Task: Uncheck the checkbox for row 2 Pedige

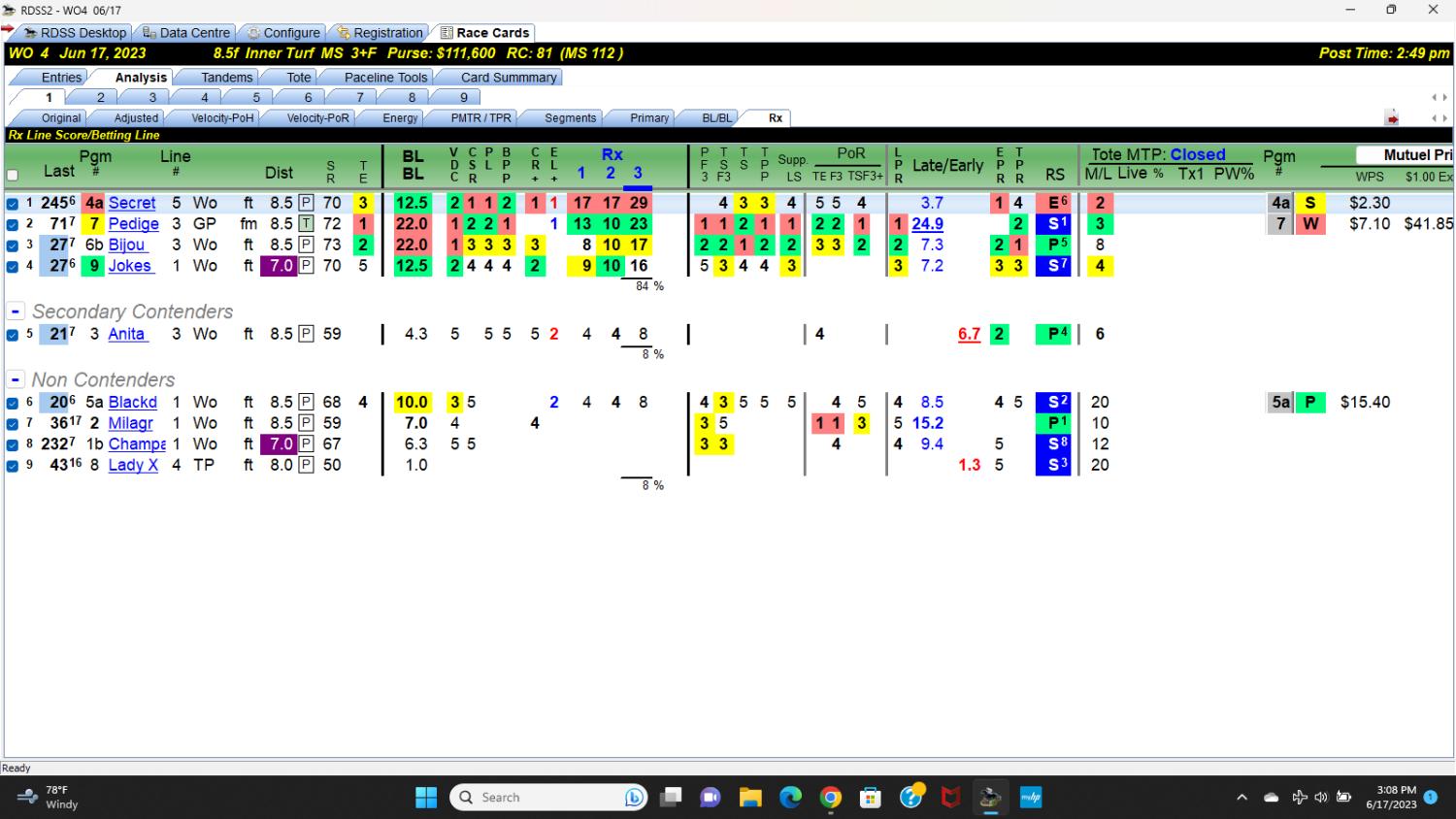Action: [13, 224]
